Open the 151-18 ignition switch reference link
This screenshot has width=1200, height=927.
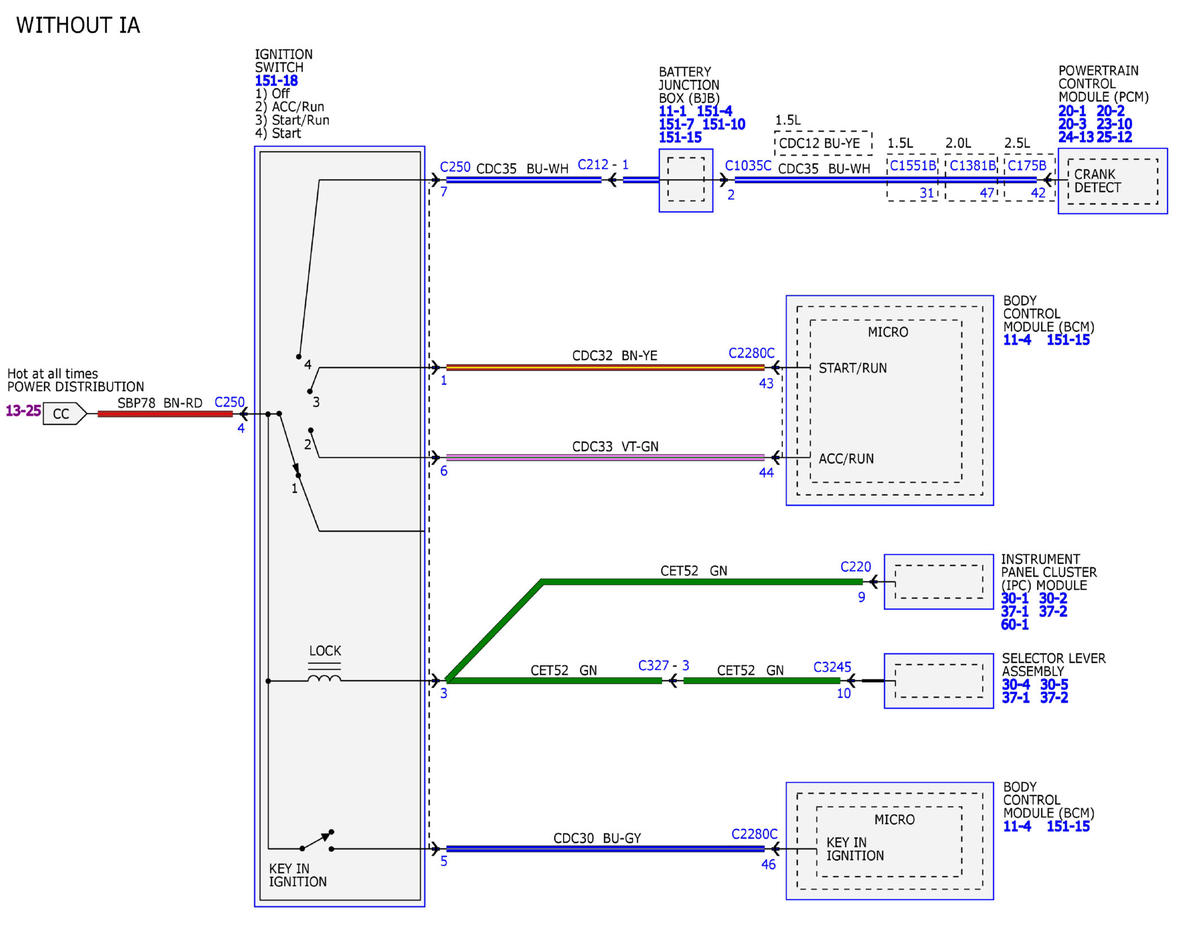277,81
